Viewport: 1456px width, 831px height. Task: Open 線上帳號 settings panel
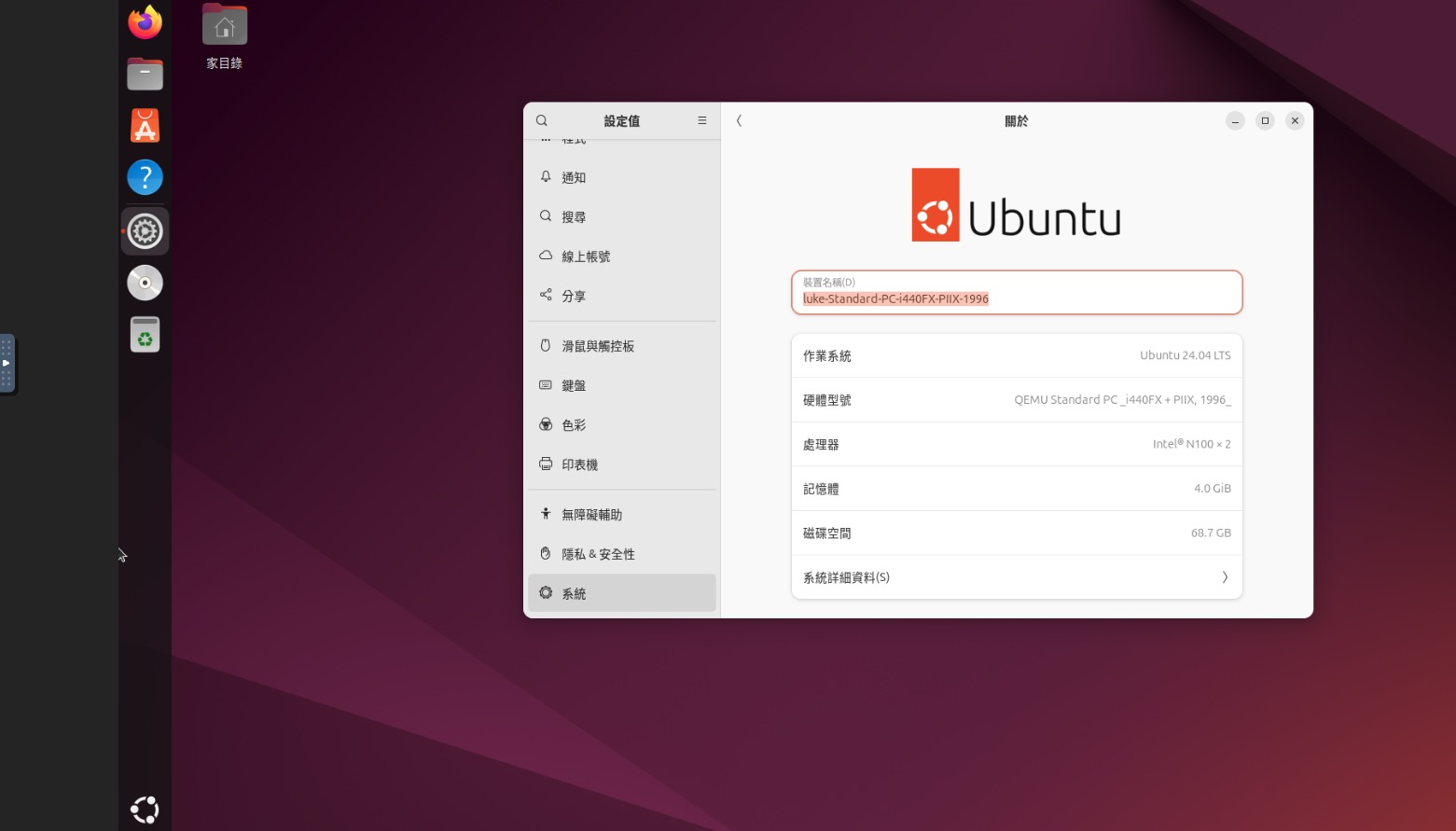click(x=622, y=256)
